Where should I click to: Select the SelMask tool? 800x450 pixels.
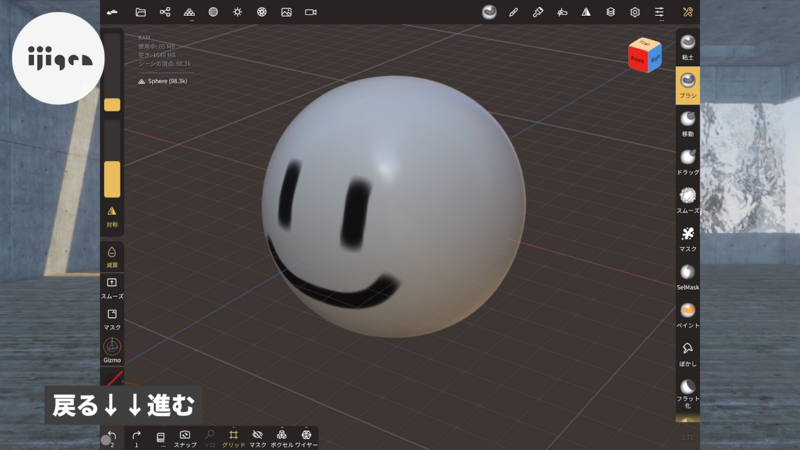(x=688, y=277)
